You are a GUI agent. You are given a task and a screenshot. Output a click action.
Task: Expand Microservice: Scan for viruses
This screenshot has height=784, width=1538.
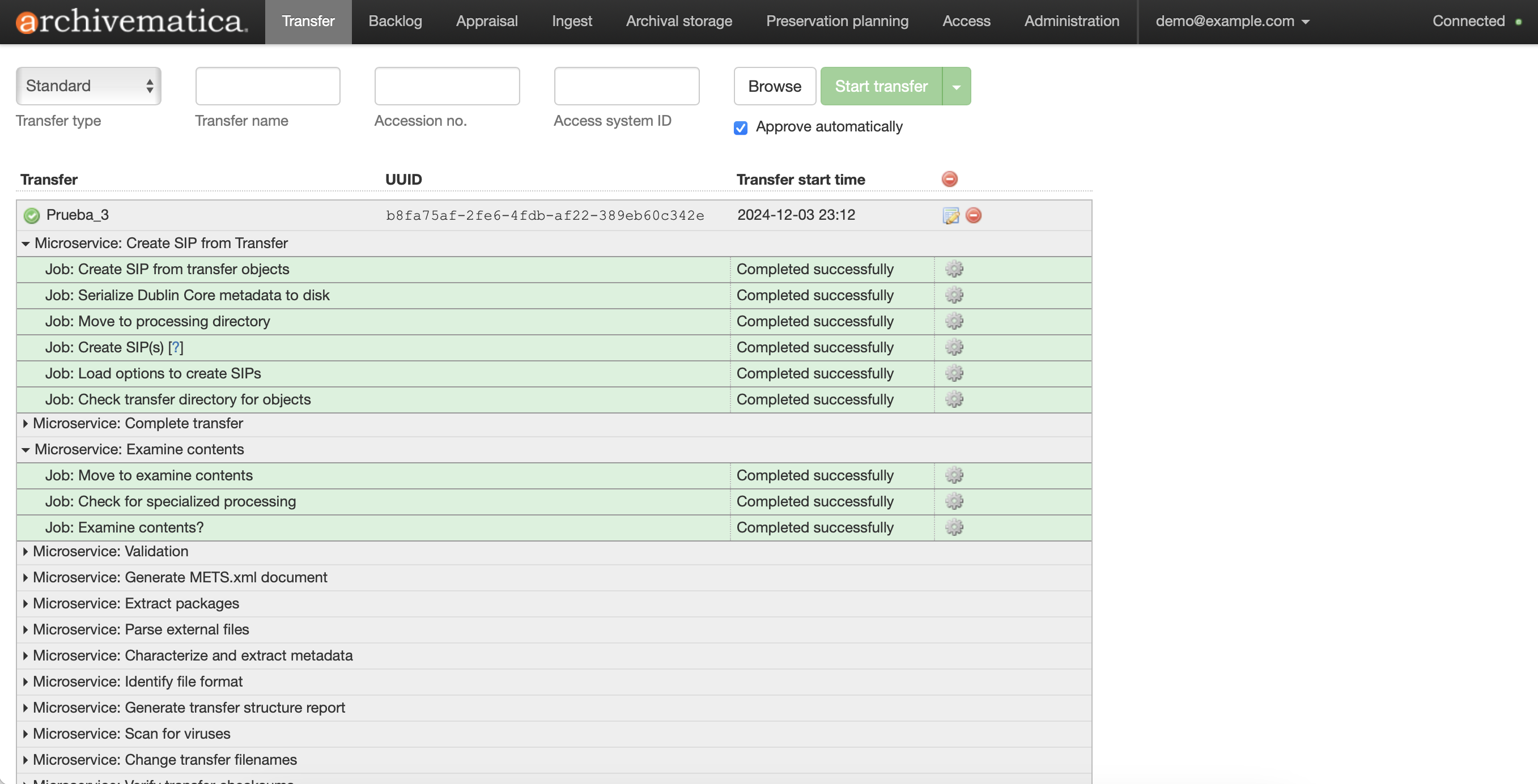click(26, 733)
